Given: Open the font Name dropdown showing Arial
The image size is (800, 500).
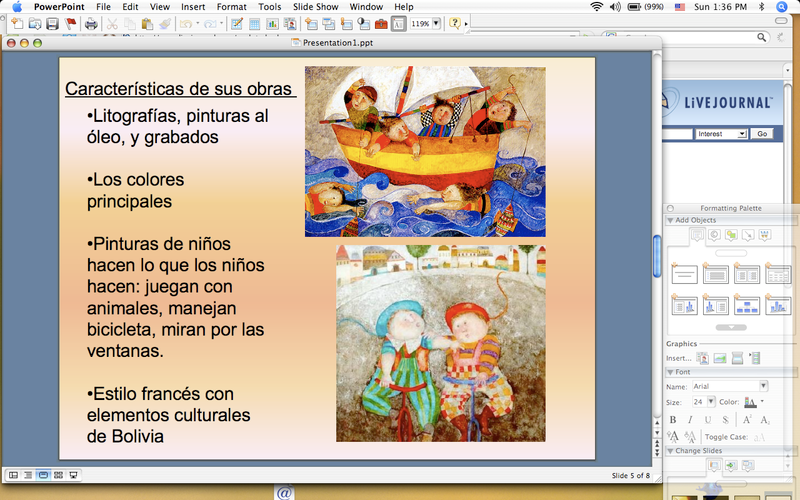Looking at the screenshot, I should pos(763,386).
